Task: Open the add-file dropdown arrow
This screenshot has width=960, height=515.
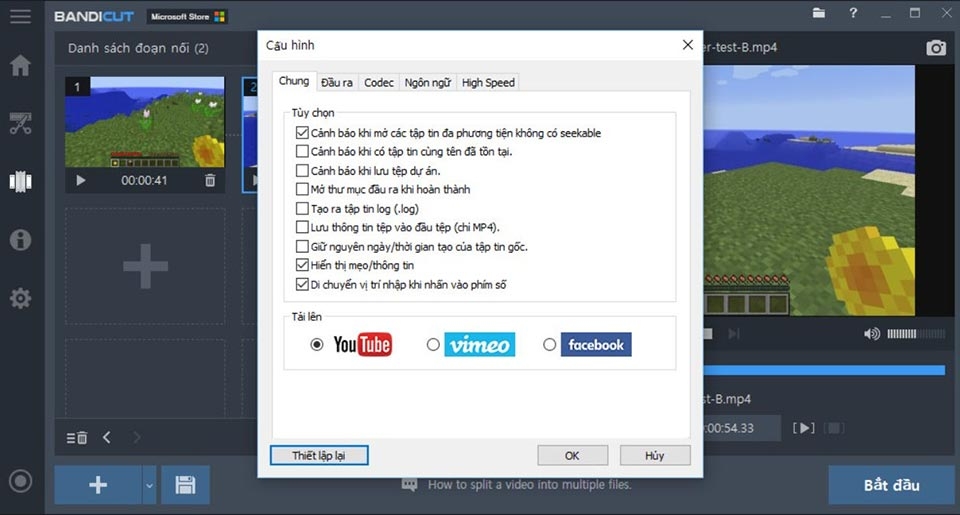Action: pos(149,484)
